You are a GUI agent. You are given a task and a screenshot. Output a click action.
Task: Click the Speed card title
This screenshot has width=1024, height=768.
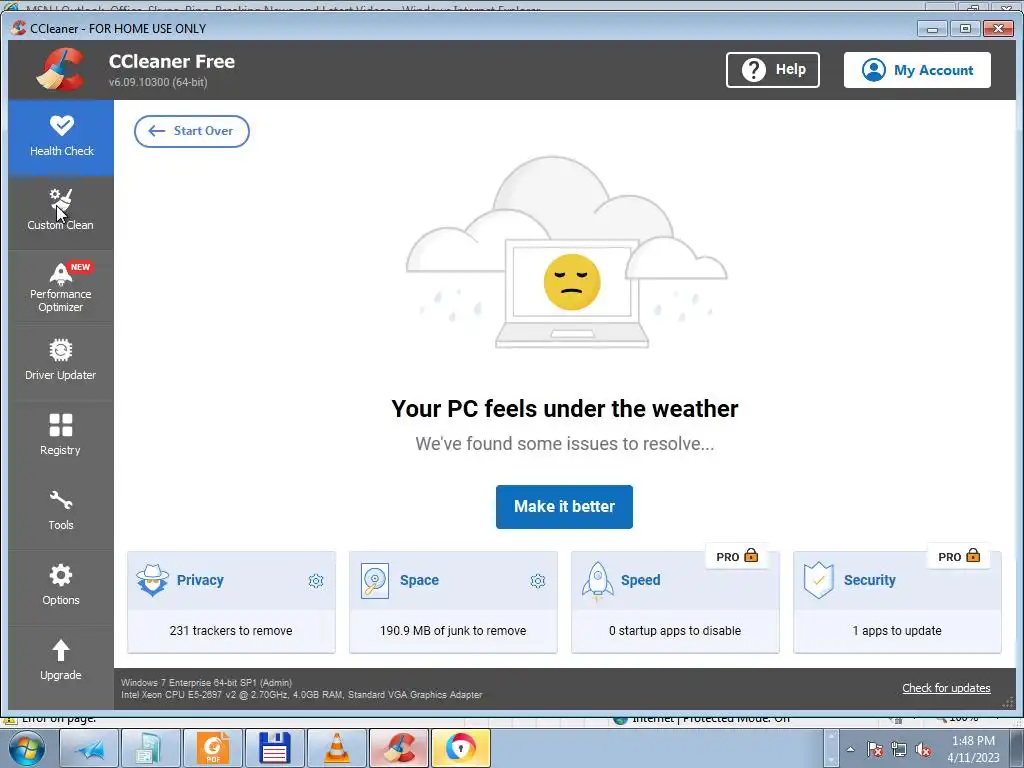pyautogui.click(x=641, y=580)
